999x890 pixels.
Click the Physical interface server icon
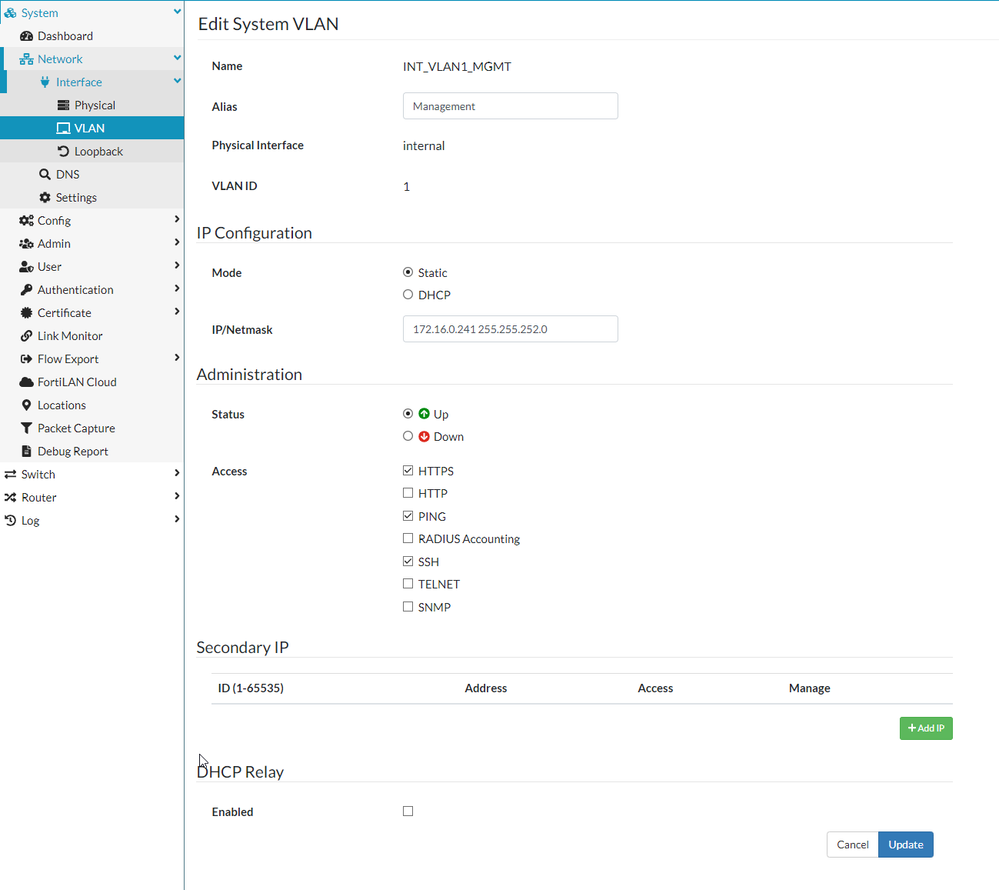point(63,105)
